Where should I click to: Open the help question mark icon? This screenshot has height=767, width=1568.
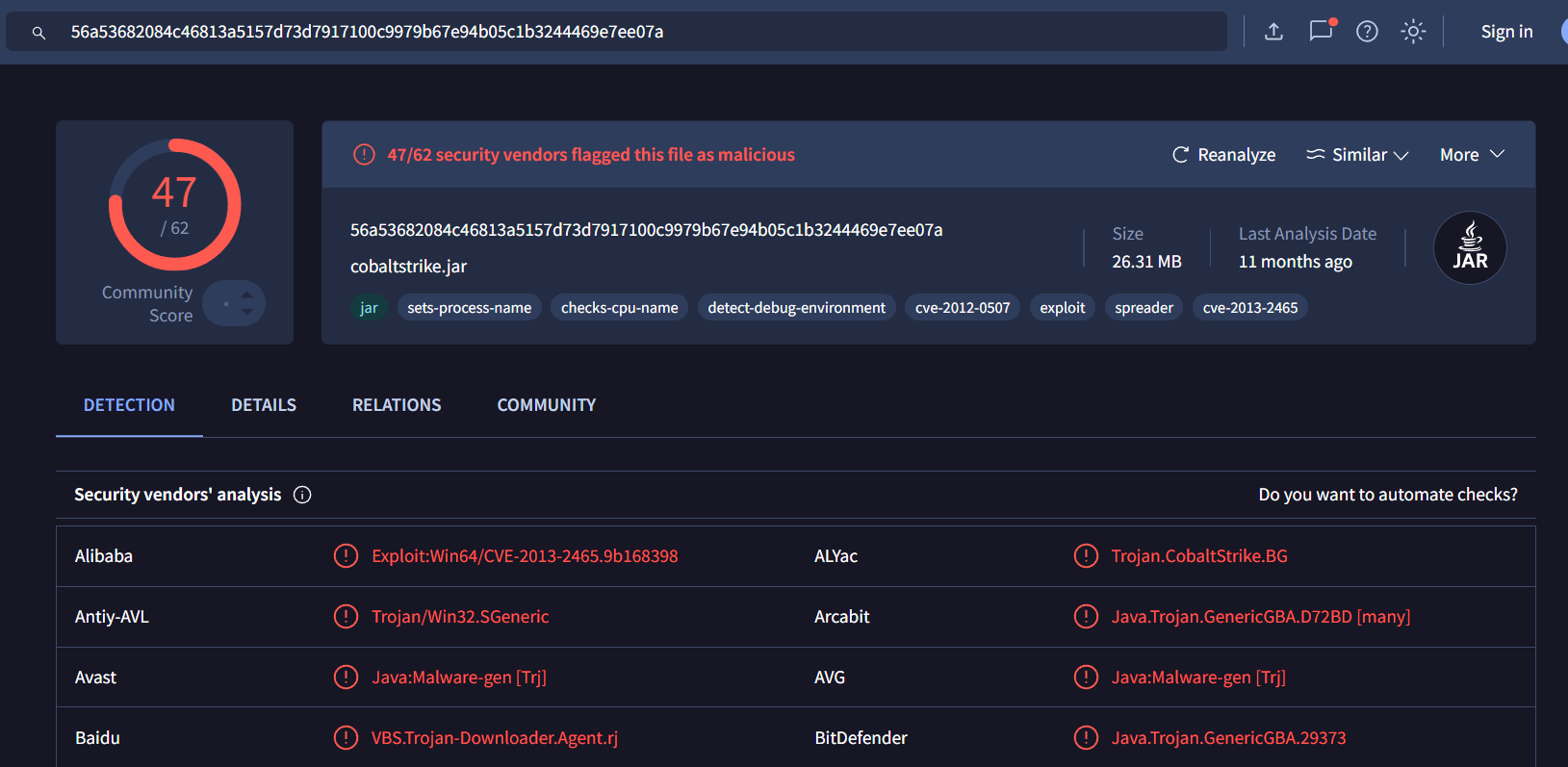pyautogui.click(x=1367, y=32)
